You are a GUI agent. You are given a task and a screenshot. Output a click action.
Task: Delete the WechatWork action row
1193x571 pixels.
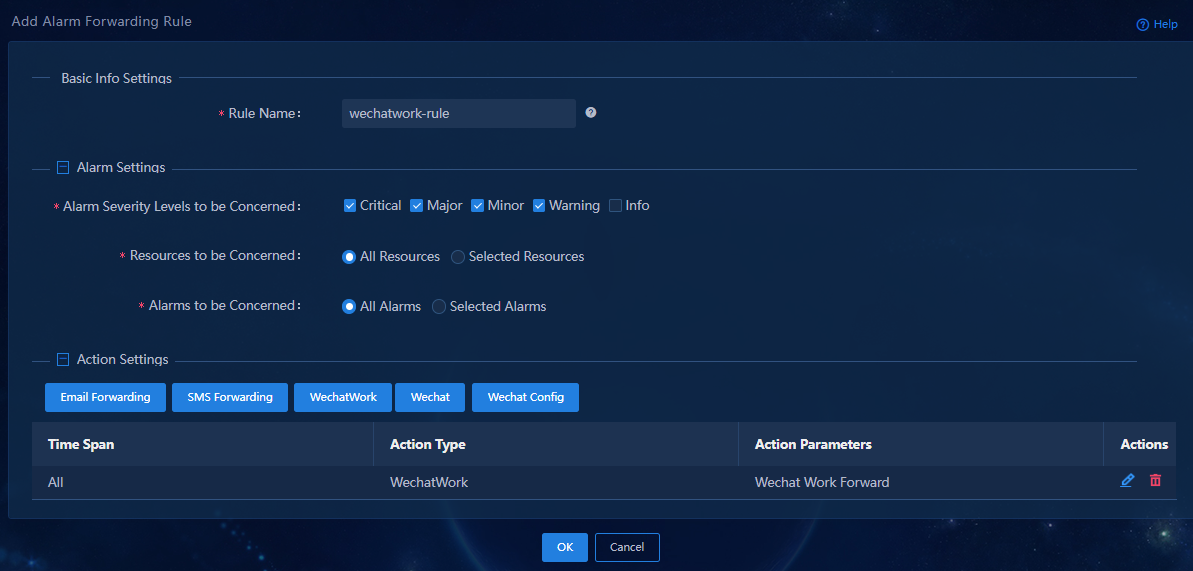pos(1155,480)
